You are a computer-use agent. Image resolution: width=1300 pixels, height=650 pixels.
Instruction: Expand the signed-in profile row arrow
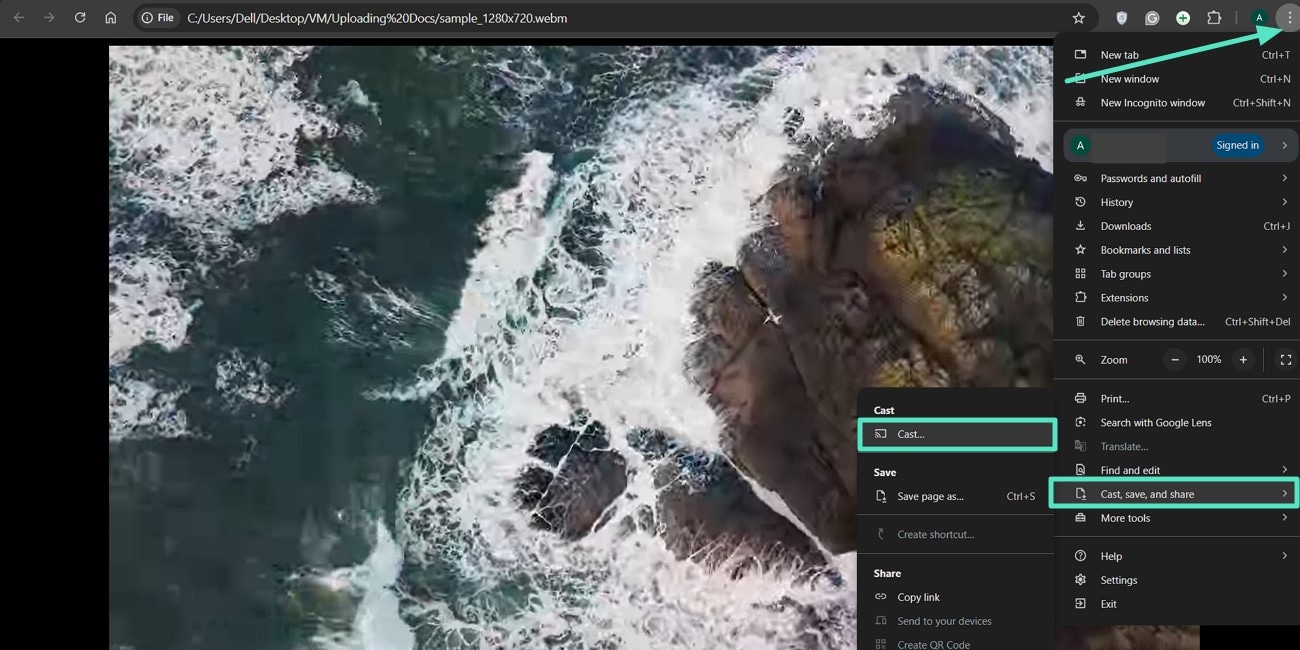1284,145
